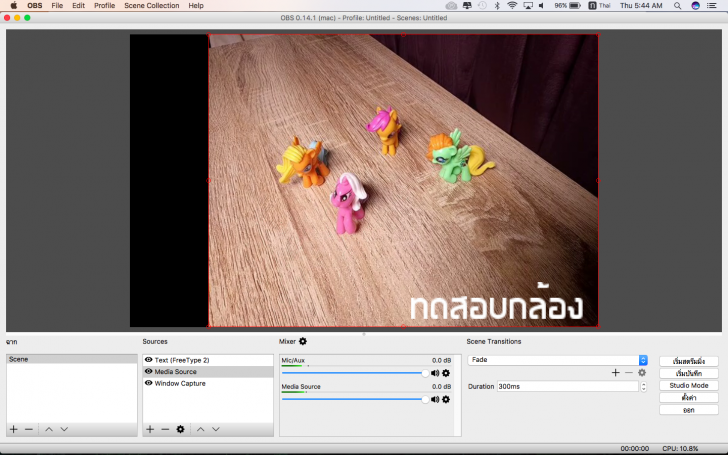Add a new source with the plus icon
The image size is (728, 455).
pos(150,429)
